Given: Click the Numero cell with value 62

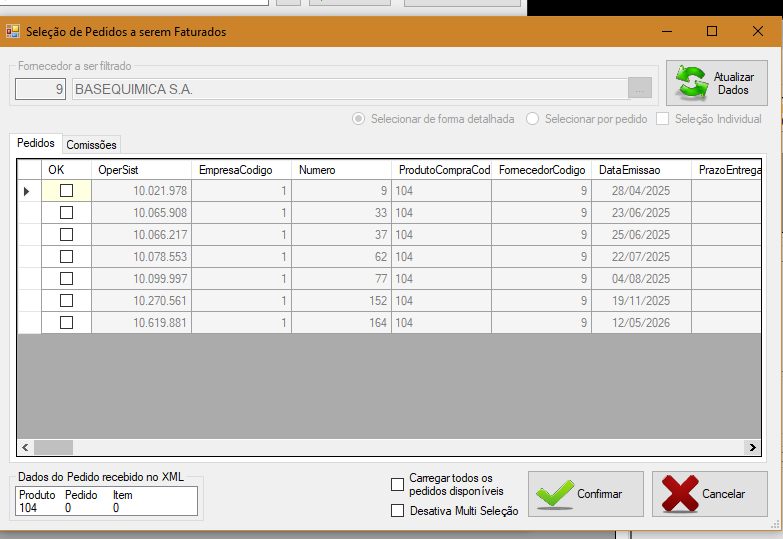Looking at the screenshot, I should [341, 257].
